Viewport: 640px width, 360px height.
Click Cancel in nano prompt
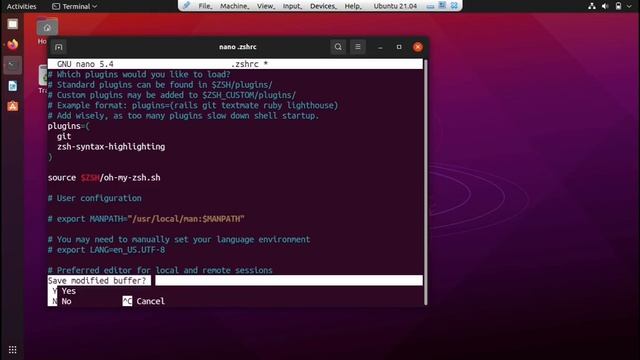pyautogui.click(x=144, y=301)
